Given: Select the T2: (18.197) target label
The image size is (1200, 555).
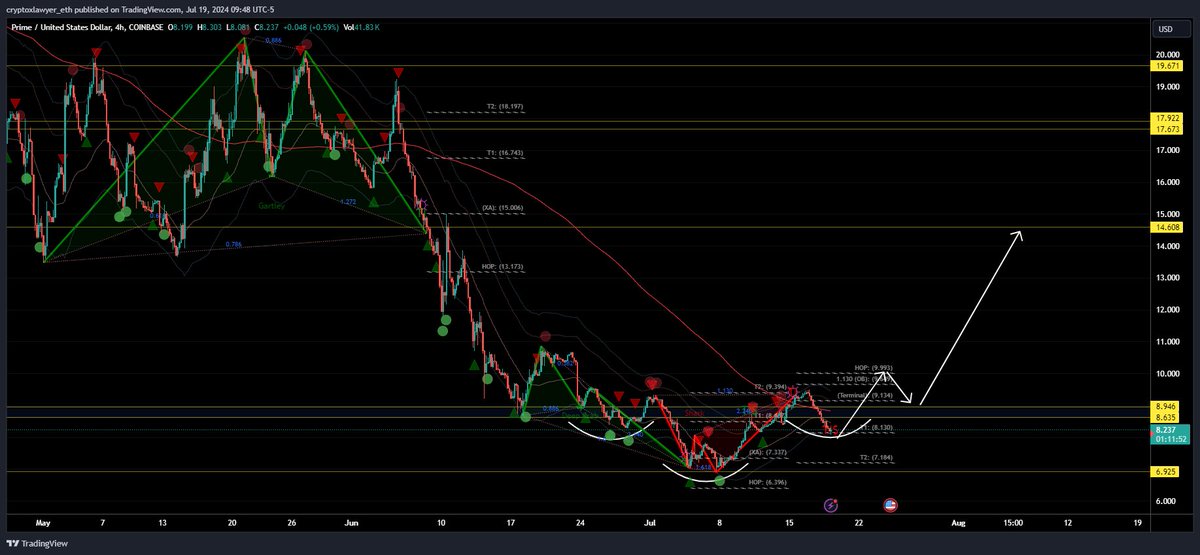Looking at the screenshot, I should click(505, 105).
